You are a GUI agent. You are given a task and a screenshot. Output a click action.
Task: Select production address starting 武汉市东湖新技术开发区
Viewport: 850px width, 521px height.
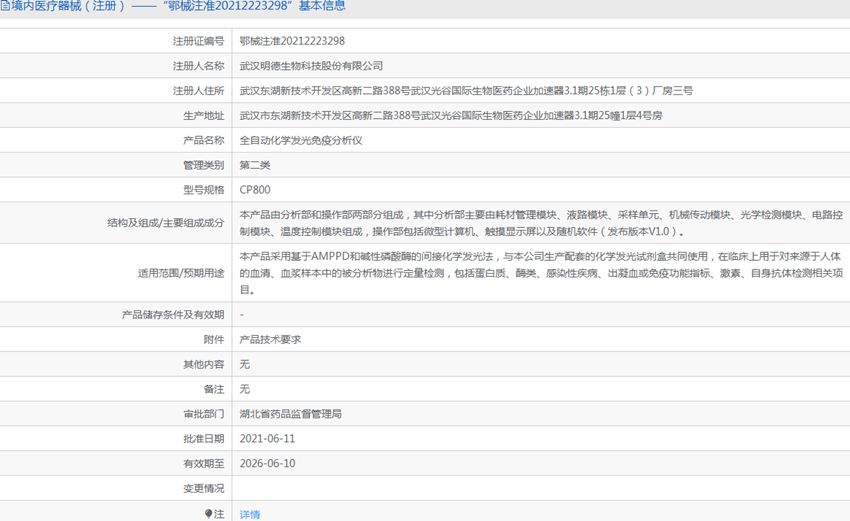[451, 116]
